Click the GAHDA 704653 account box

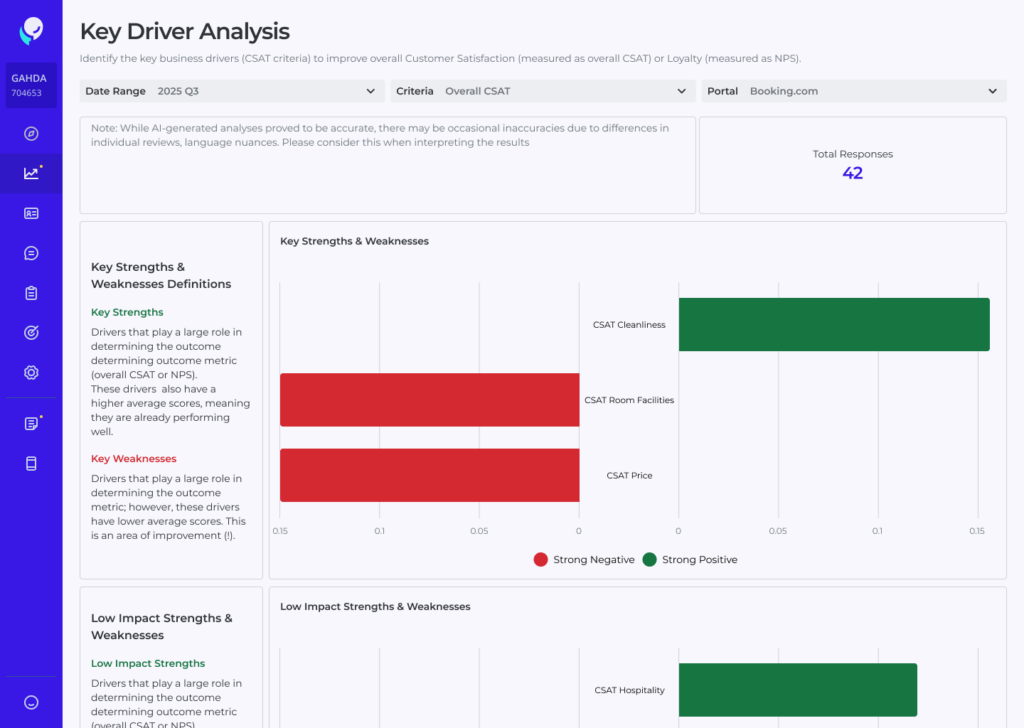coord(31,85)
